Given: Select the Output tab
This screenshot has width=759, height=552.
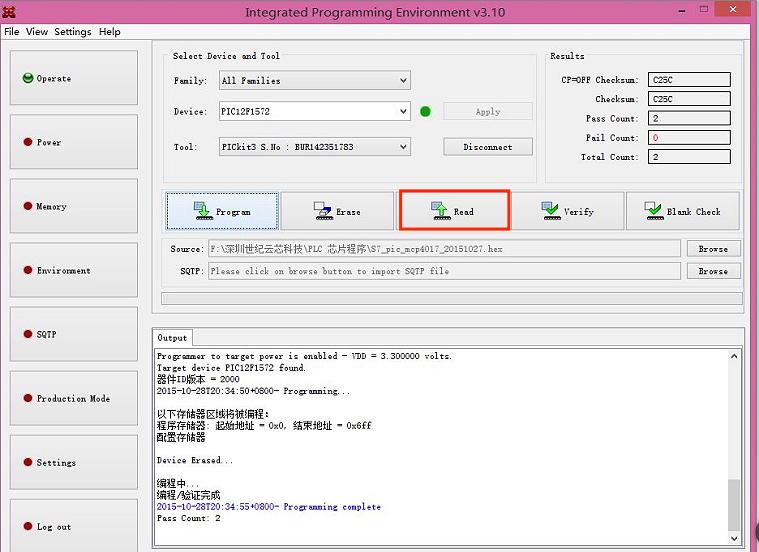Looking at the screenshot, I should click(x=172, y=337).
